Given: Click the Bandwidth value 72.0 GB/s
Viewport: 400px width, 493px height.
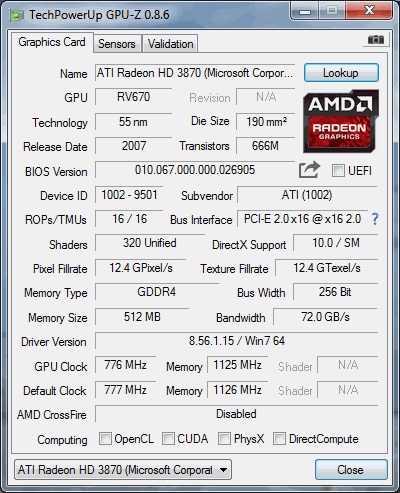Looking at the screenshot, I should (325, 317).
